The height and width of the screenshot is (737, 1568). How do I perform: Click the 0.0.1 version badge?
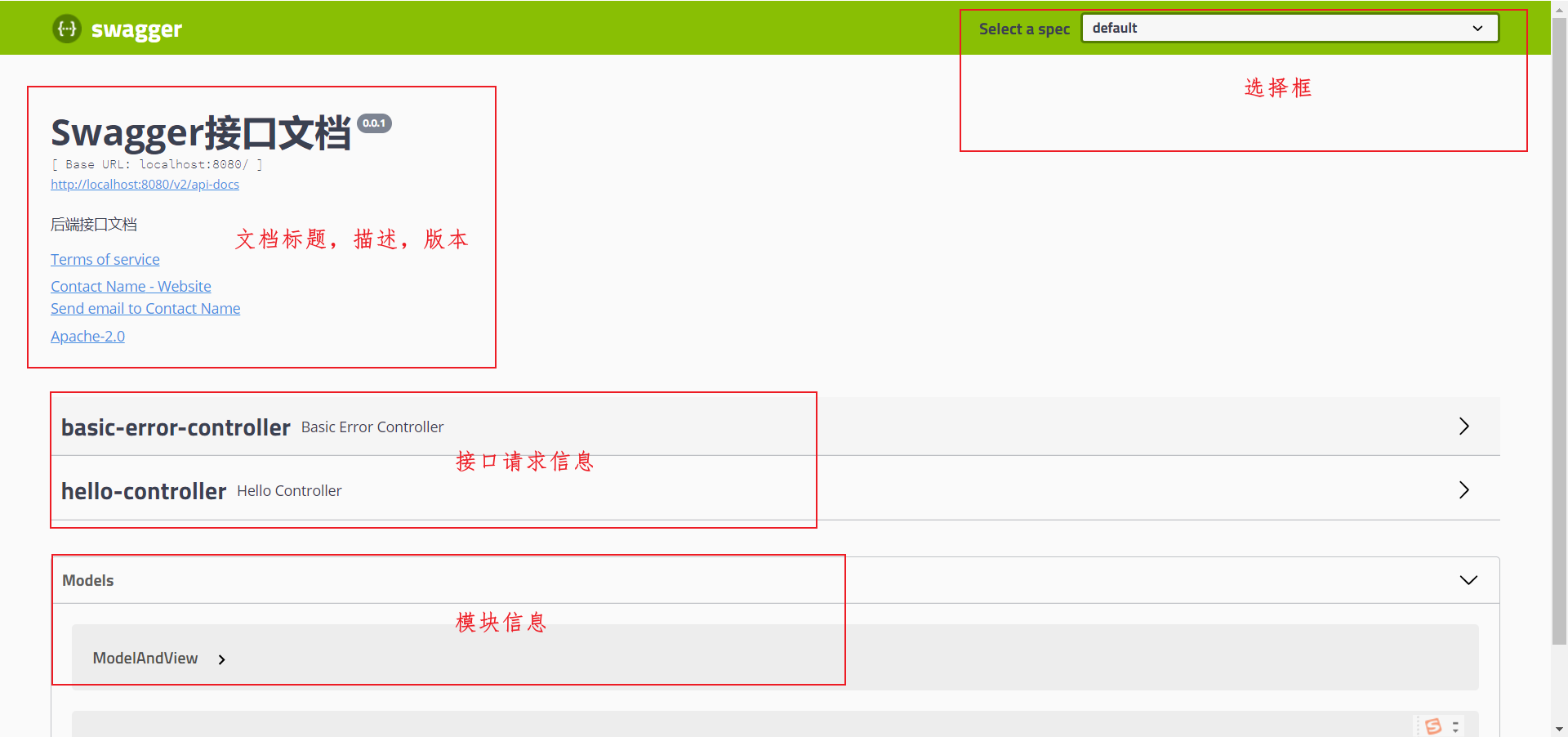click(x=374, y=123)
